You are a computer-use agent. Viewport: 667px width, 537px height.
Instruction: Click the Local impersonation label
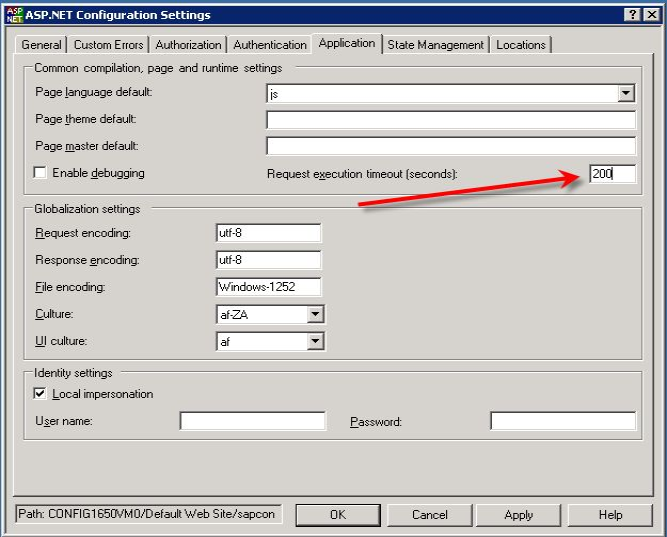point(103,394)
